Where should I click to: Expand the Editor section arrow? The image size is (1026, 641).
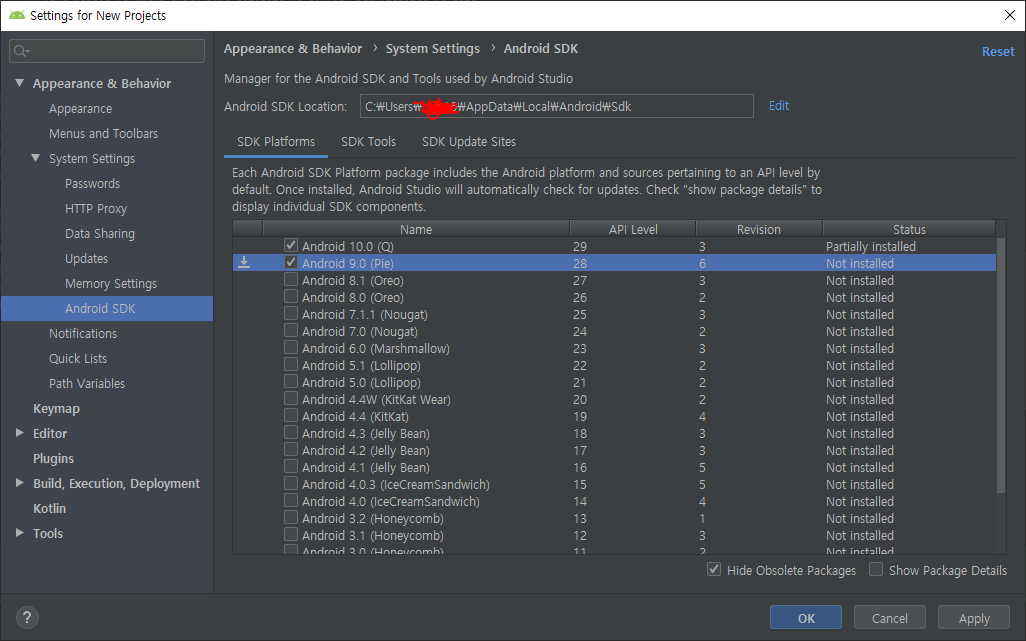pos(20,433)
